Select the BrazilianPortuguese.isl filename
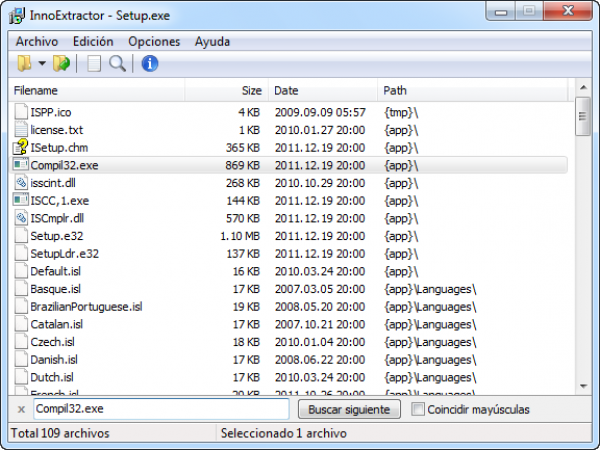 86,307
